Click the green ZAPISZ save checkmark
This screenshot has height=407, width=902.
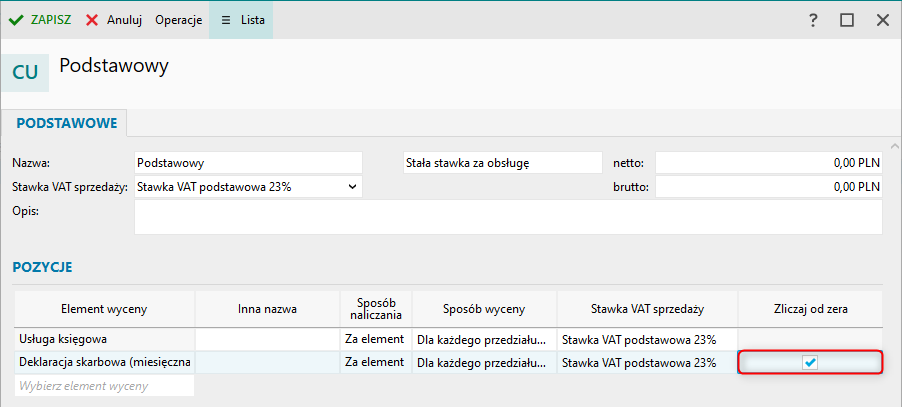tap(16, 19)
